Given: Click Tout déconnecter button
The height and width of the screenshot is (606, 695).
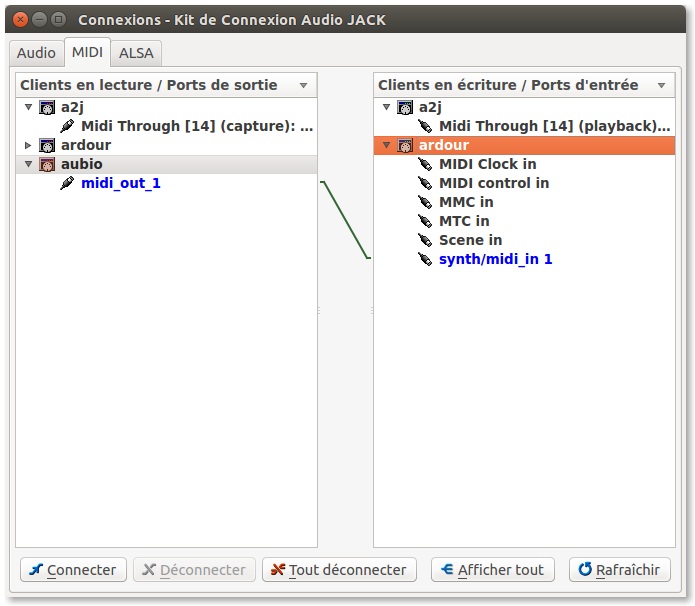Looking at the screenshot, I should pos(340,570).
